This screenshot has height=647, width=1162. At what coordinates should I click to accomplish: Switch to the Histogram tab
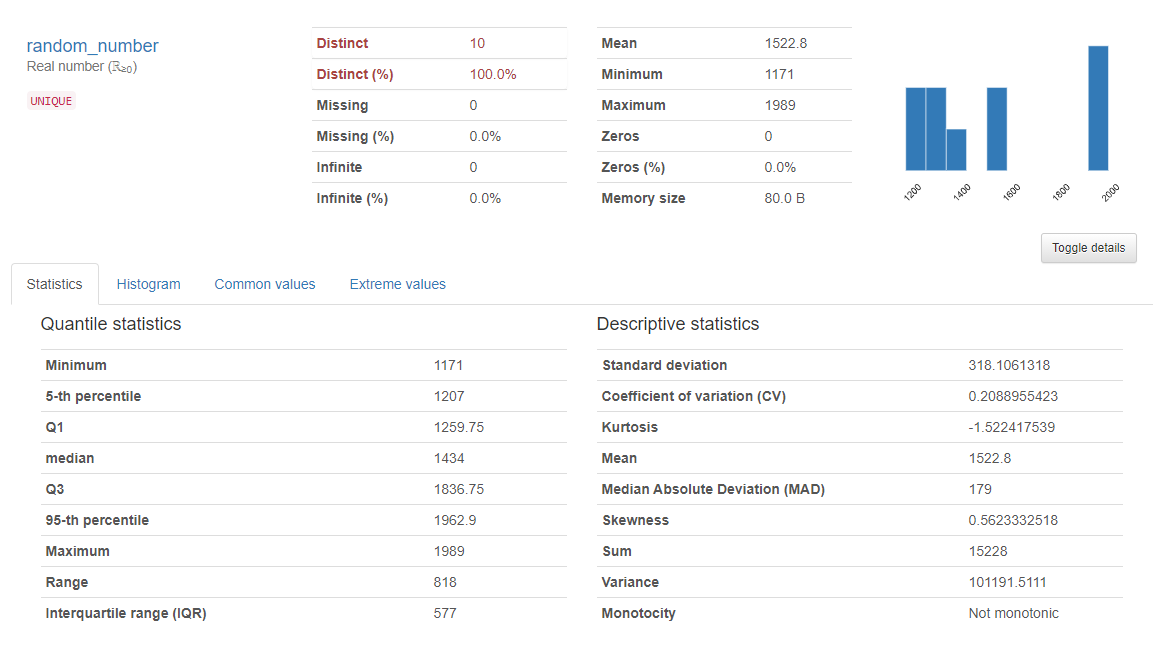point(148,284)
